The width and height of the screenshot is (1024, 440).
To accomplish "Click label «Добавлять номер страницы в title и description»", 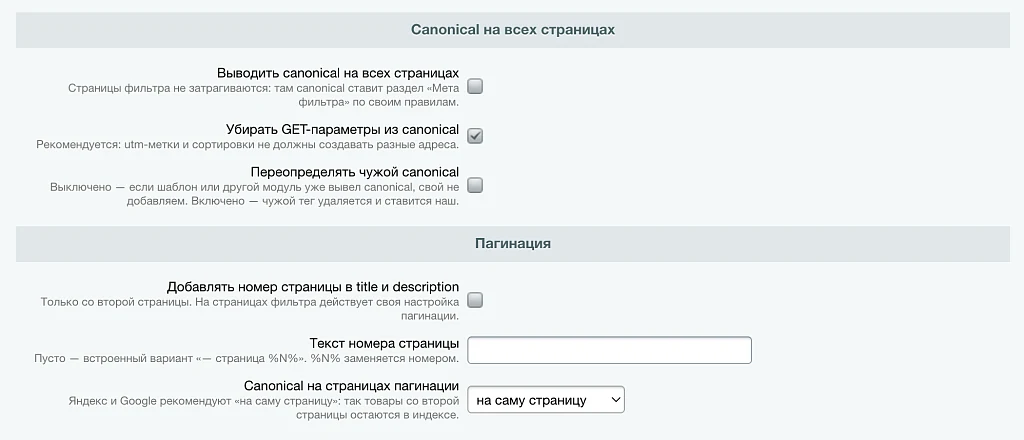I will [x=313, y=287].
